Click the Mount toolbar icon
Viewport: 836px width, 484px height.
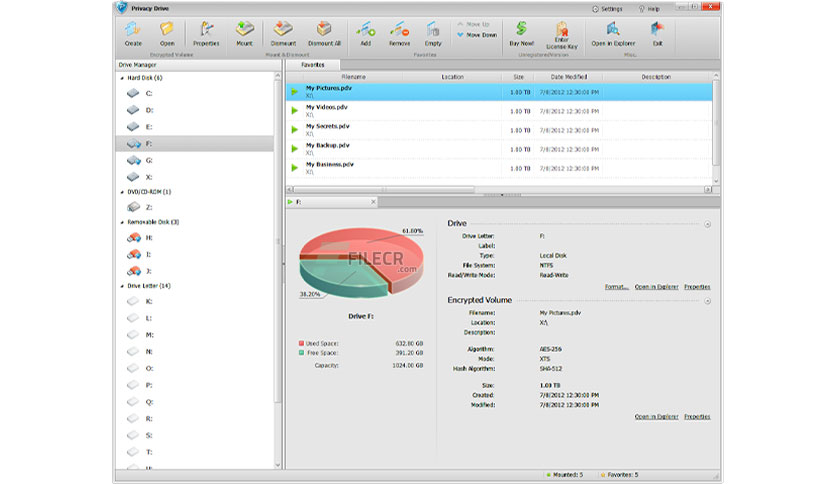coord(245,34)
